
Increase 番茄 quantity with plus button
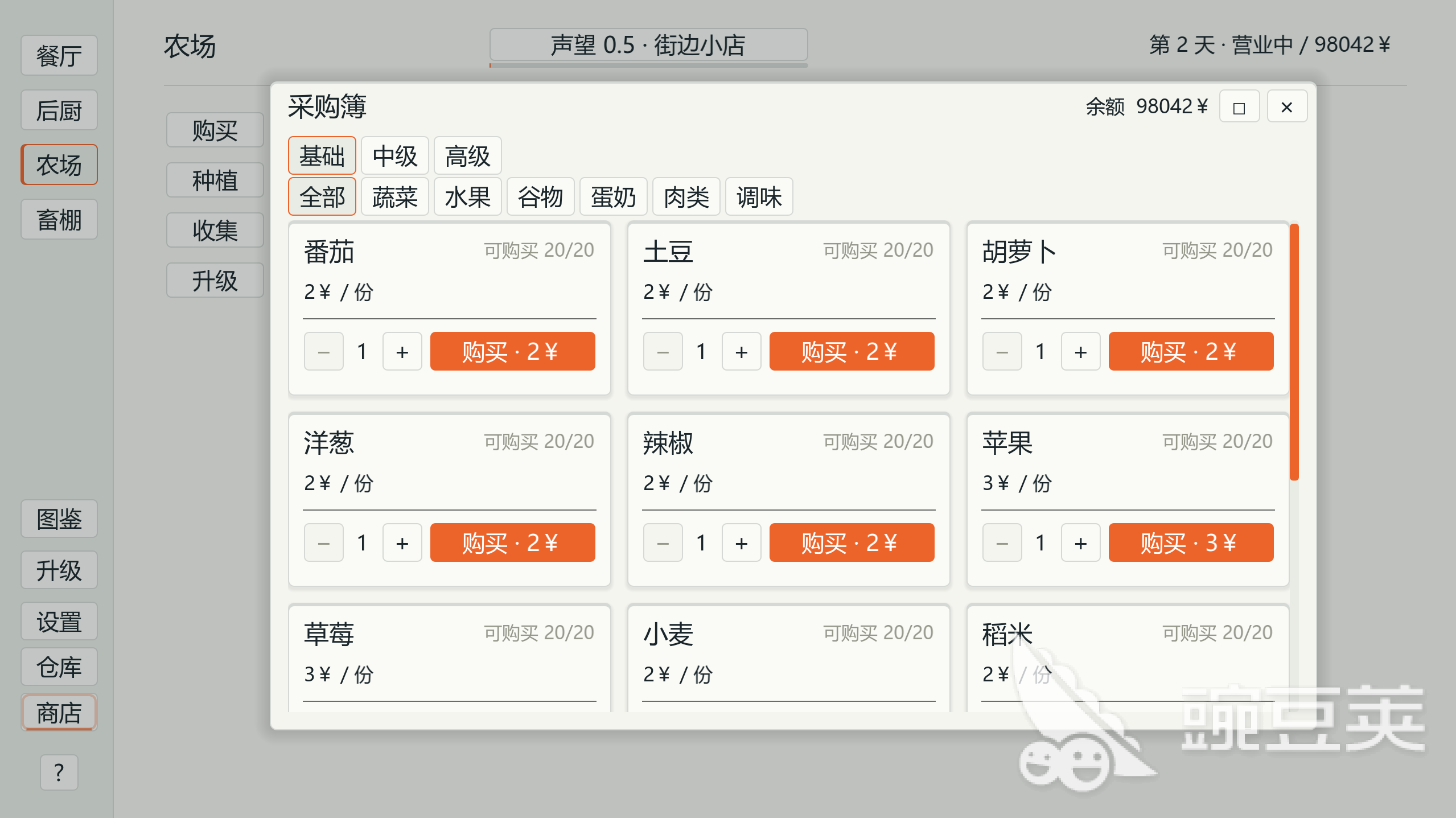[x=402, y=352]
